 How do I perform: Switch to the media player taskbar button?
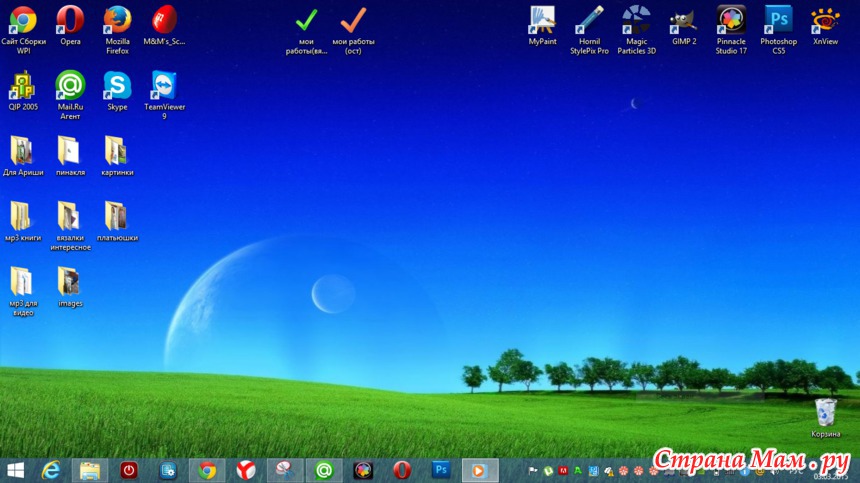480,470
